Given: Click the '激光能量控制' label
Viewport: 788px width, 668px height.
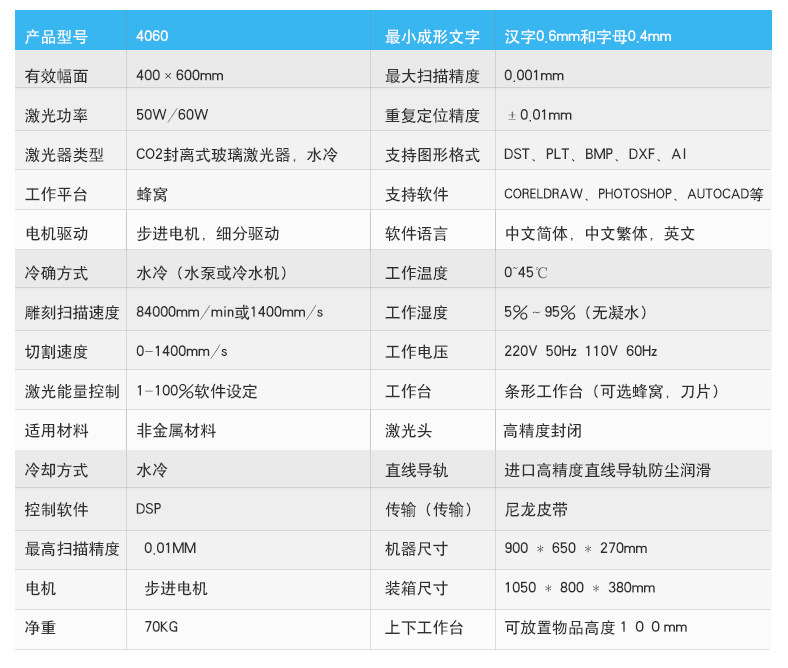Looking at the screenshot, I should pyautogui.click(x=72, y=391).
